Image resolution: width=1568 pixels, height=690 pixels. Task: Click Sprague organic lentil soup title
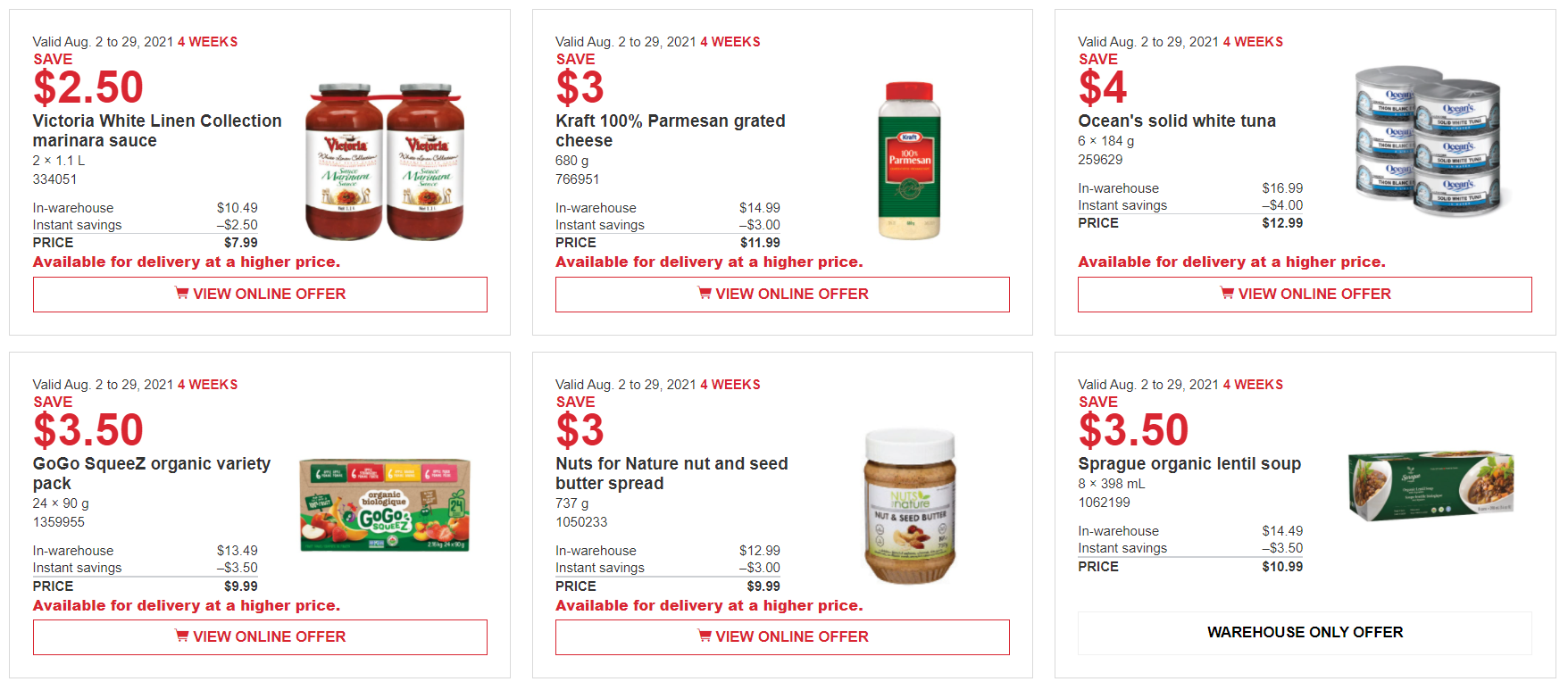pos(1189,464)
